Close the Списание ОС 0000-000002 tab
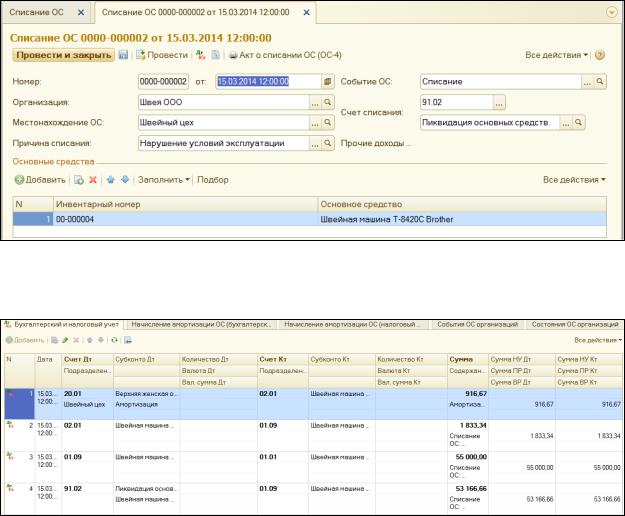The image size is (625, 516). click(x=307, y=13)
